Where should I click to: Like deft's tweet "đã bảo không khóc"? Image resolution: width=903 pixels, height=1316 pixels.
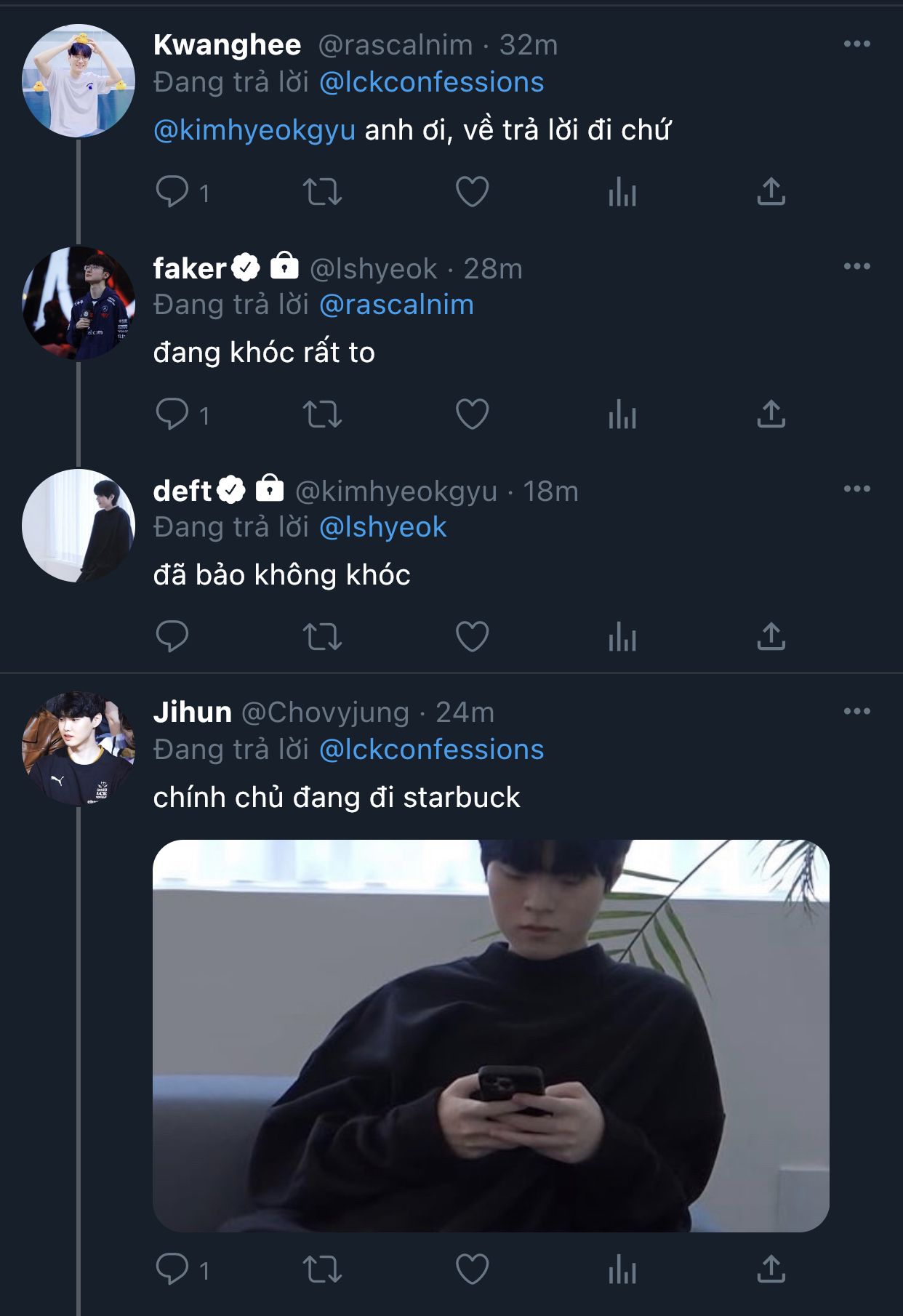pyautogui.click(x=472, y=637)
